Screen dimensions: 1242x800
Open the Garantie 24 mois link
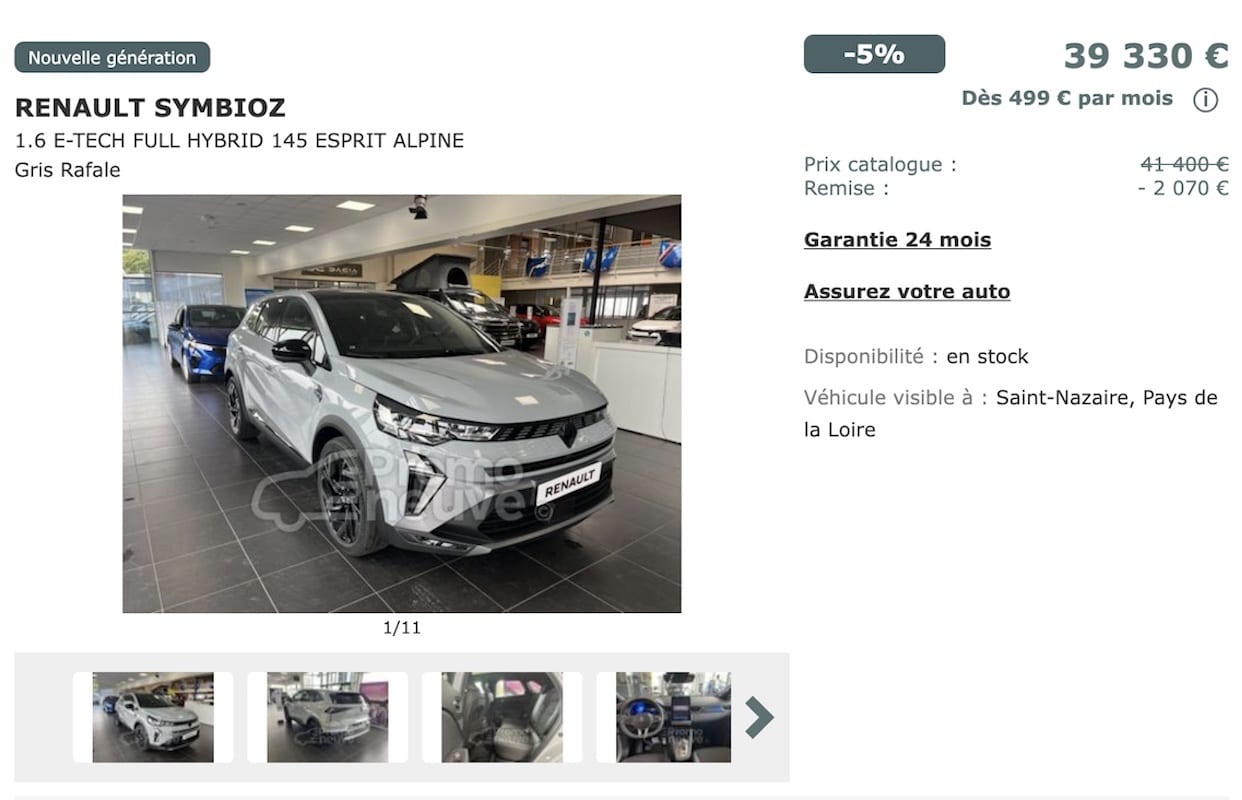[897, 240]
